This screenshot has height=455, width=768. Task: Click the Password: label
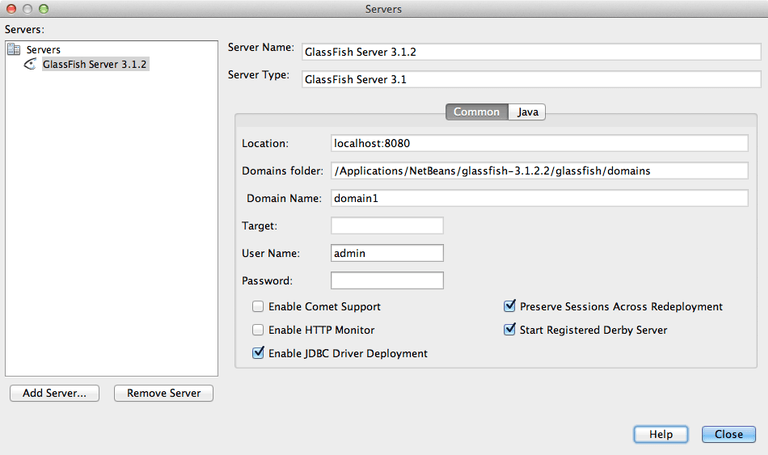[x=267, y=281]
